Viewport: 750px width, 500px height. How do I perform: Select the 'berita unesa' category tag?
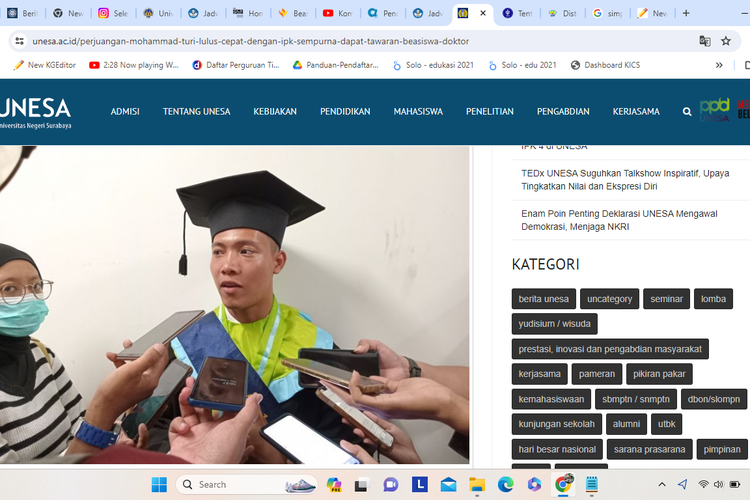[x=543, y=299]
